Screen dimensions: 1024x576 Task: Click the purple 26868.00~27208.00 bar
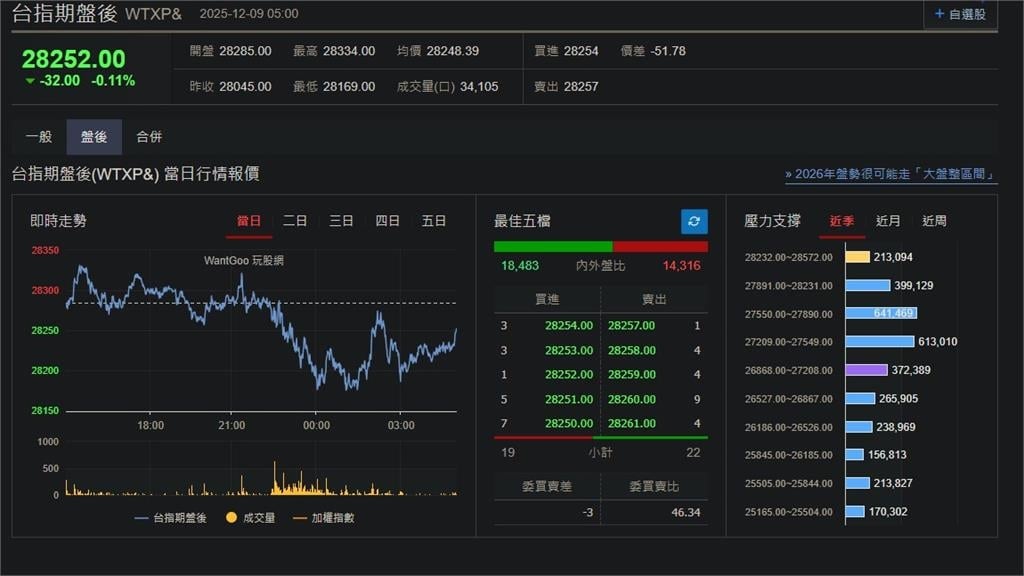tap(866, 370)
